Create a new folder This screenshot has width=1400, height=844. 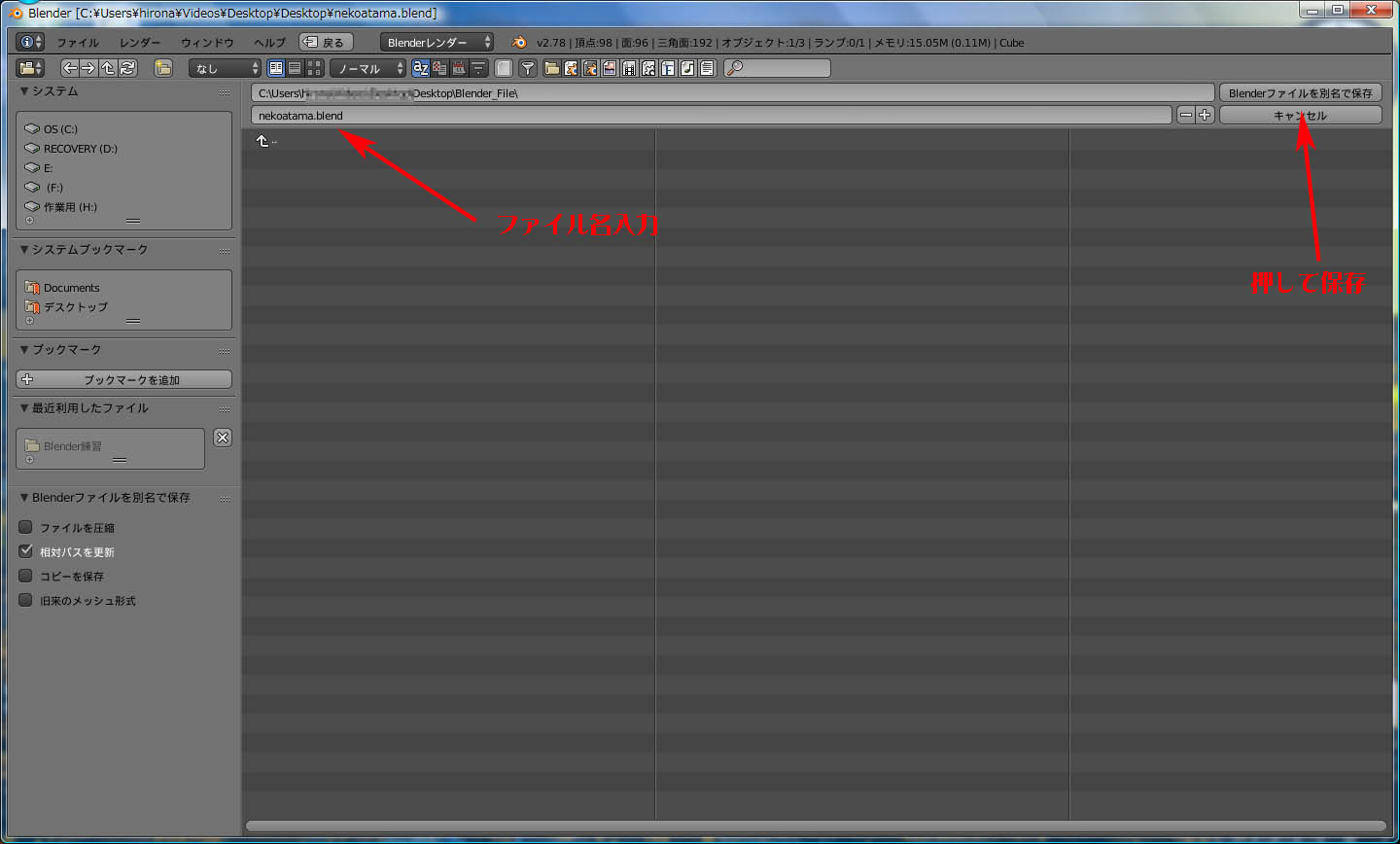pyautogui.click(x=163, y=68)
